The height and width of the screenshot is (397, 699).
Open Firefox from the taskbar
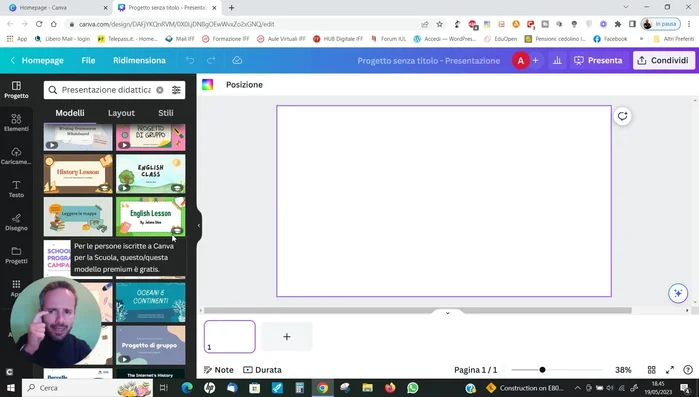click(x=390, y=388)
